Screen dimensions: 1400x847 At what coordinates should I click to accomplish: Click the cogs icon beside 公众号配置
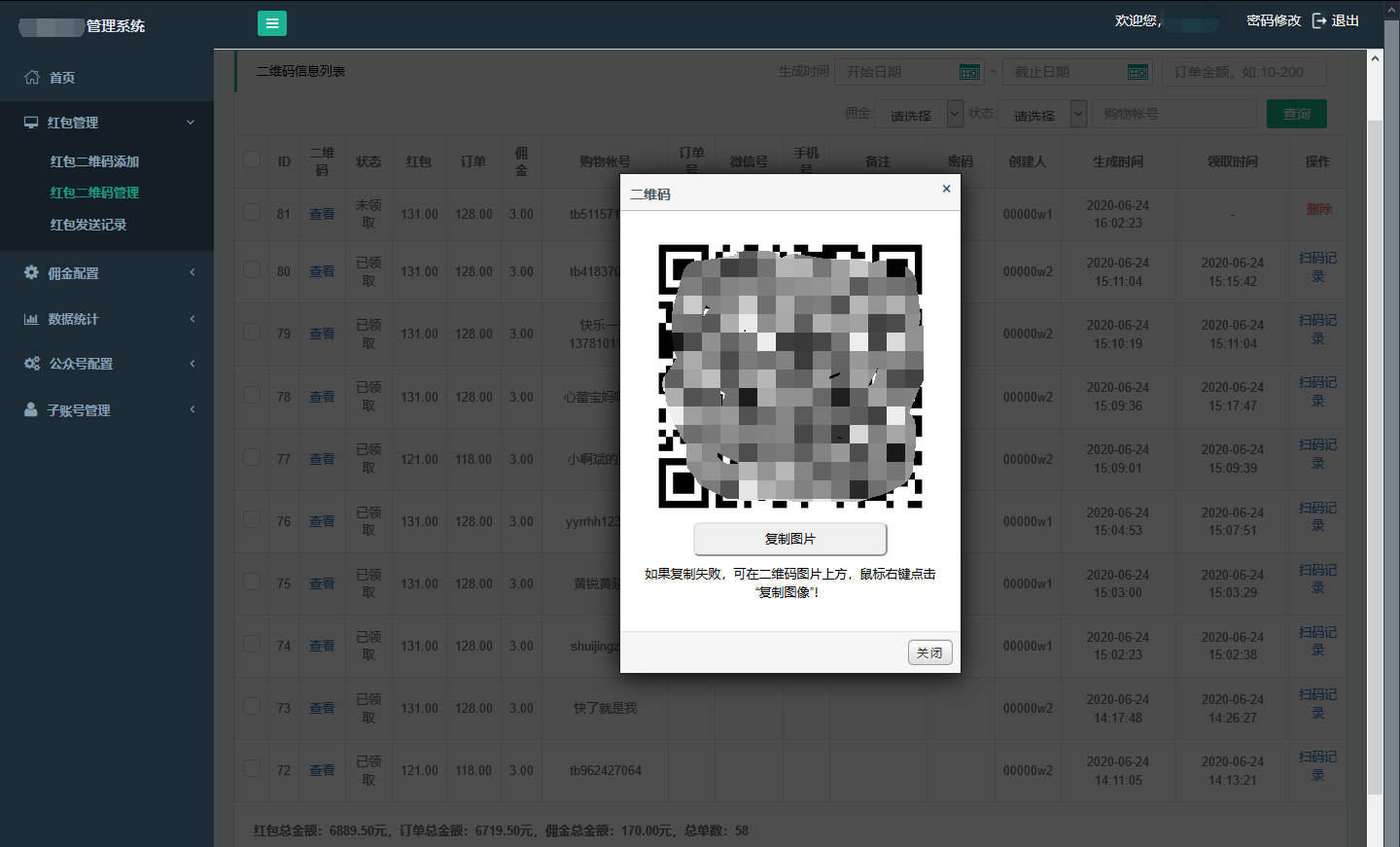pyautogui.click(x=32, y=364)
